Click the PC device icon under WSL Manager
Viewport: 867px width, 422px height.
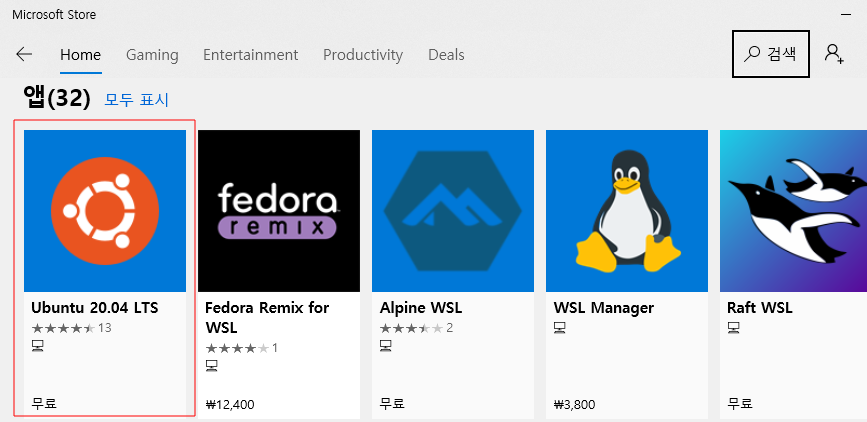(x=560, y=328)
